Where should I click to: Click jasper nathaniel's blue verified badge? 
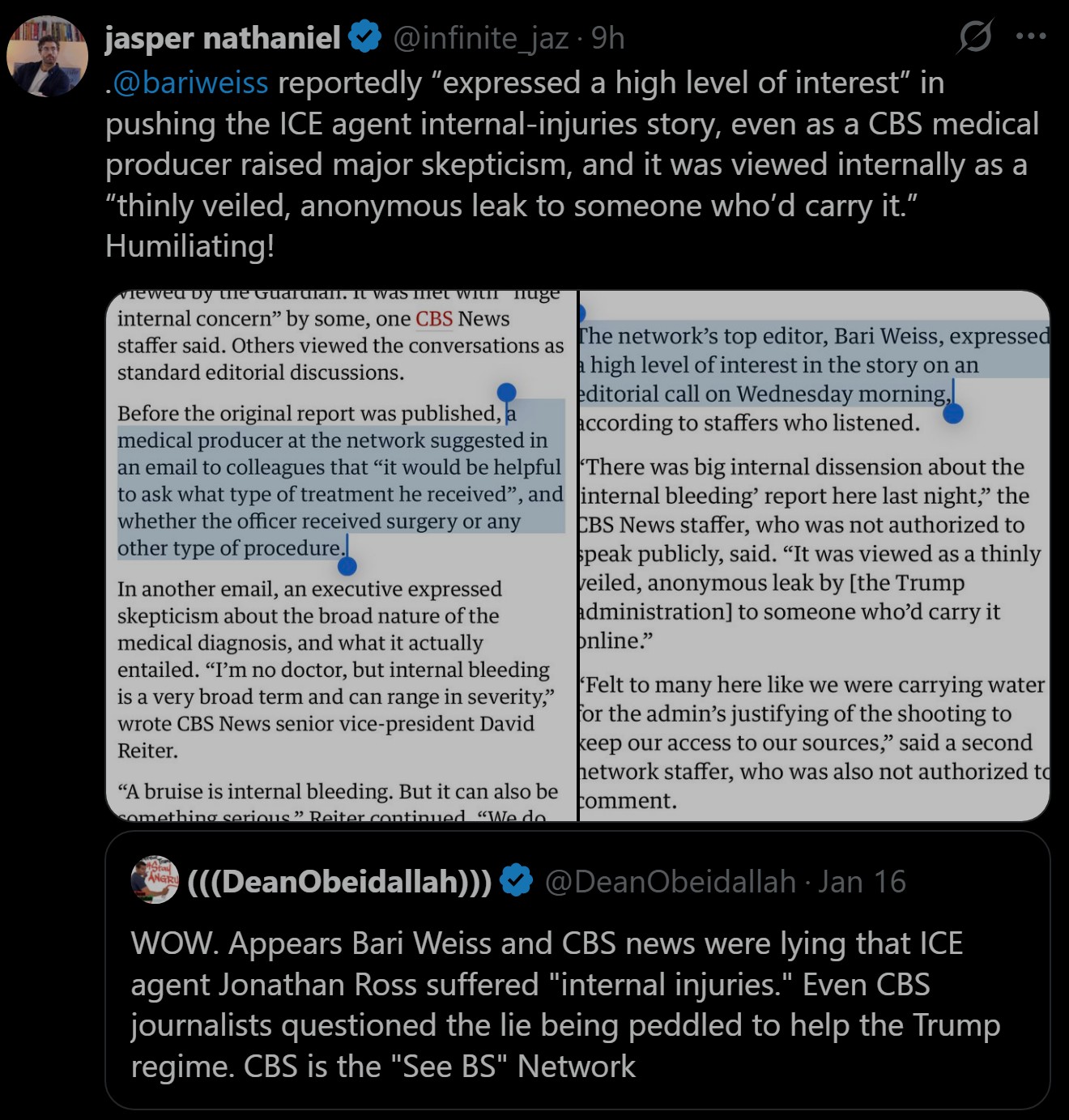[x=365, y=37]
